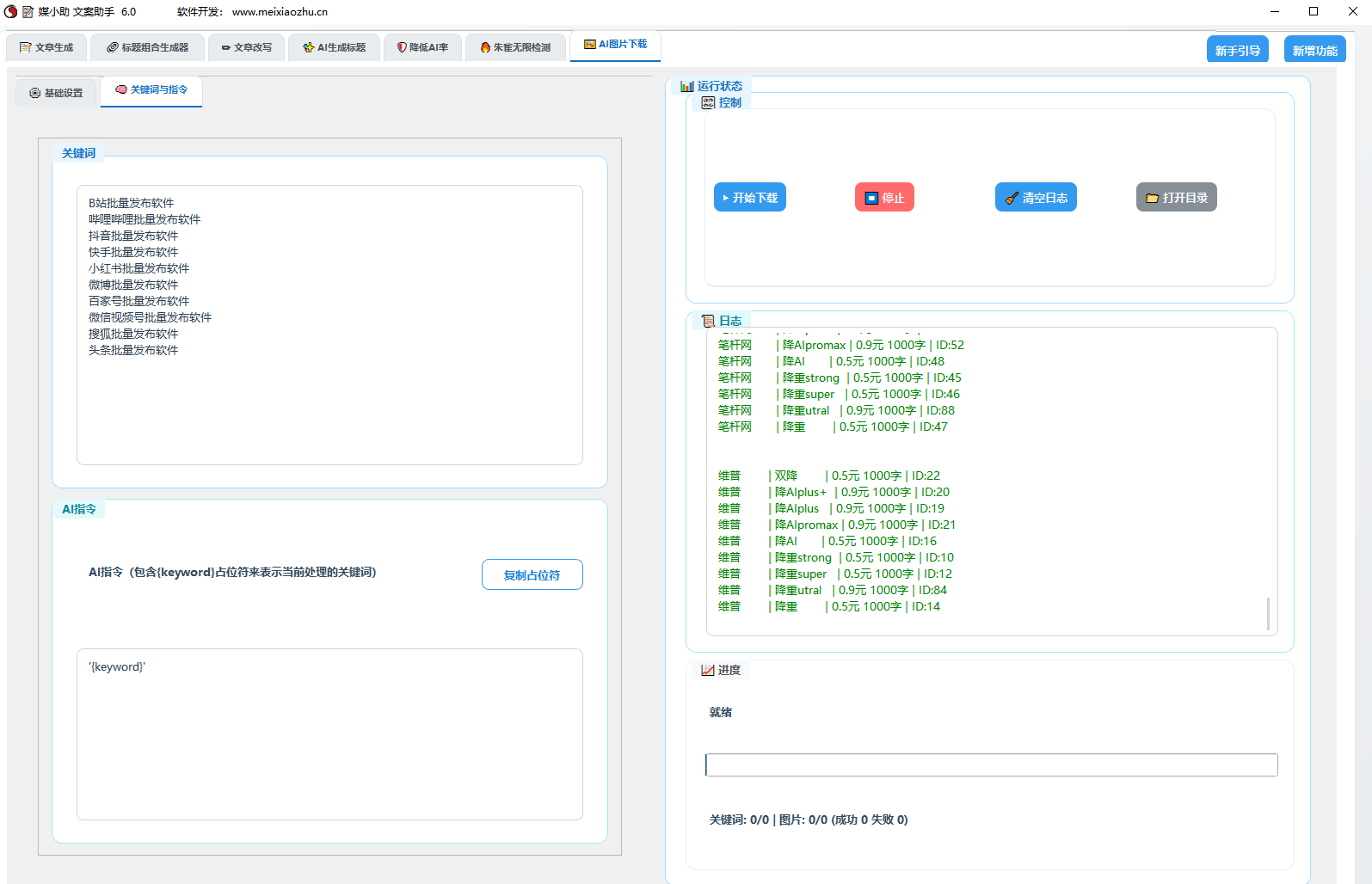Open the 基础设置 sub-tab
Viewport: 1372px width, 884px height.
coord(56,93)
